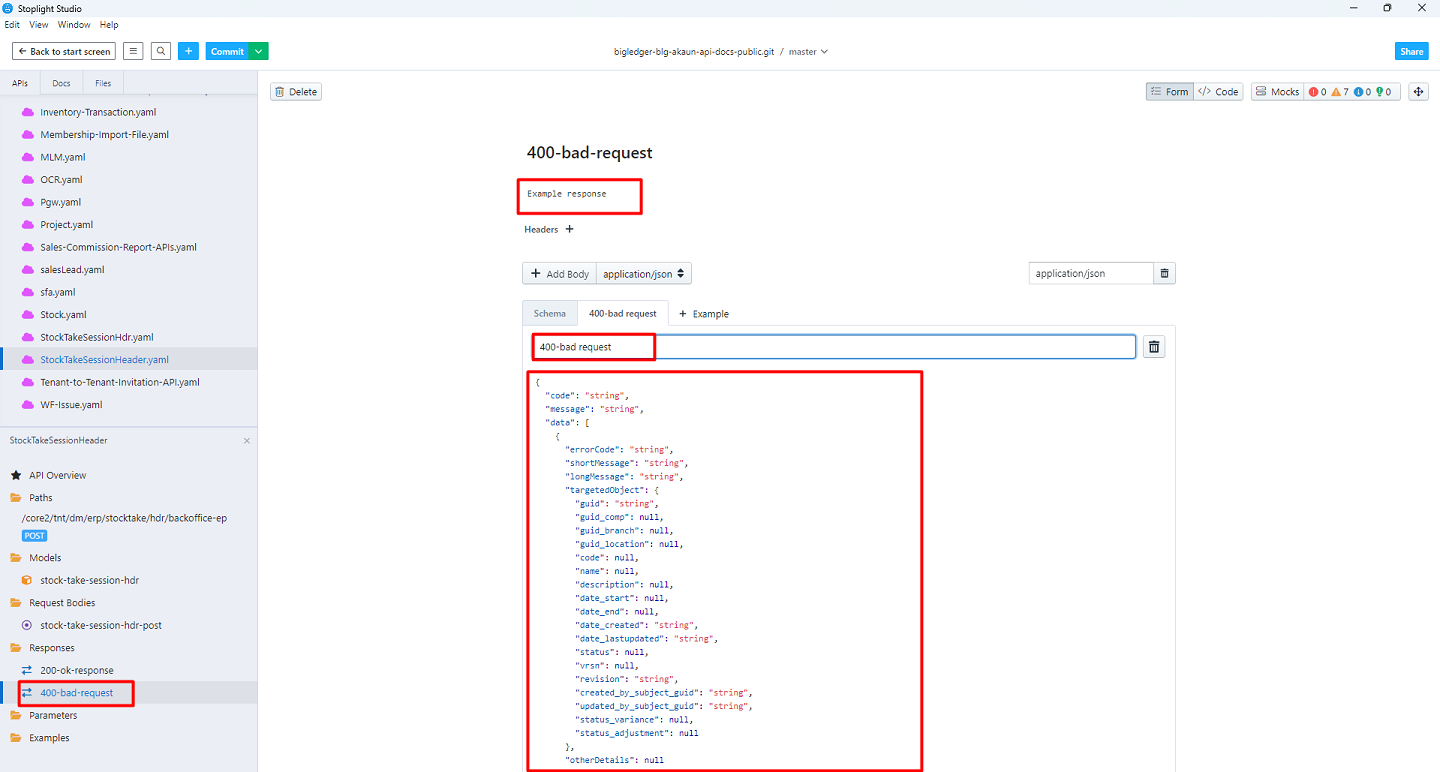This screenshot has height=772, width=1440.
Task: Click the cloud icon beside Project.yaml
Action: coord(28,225)
